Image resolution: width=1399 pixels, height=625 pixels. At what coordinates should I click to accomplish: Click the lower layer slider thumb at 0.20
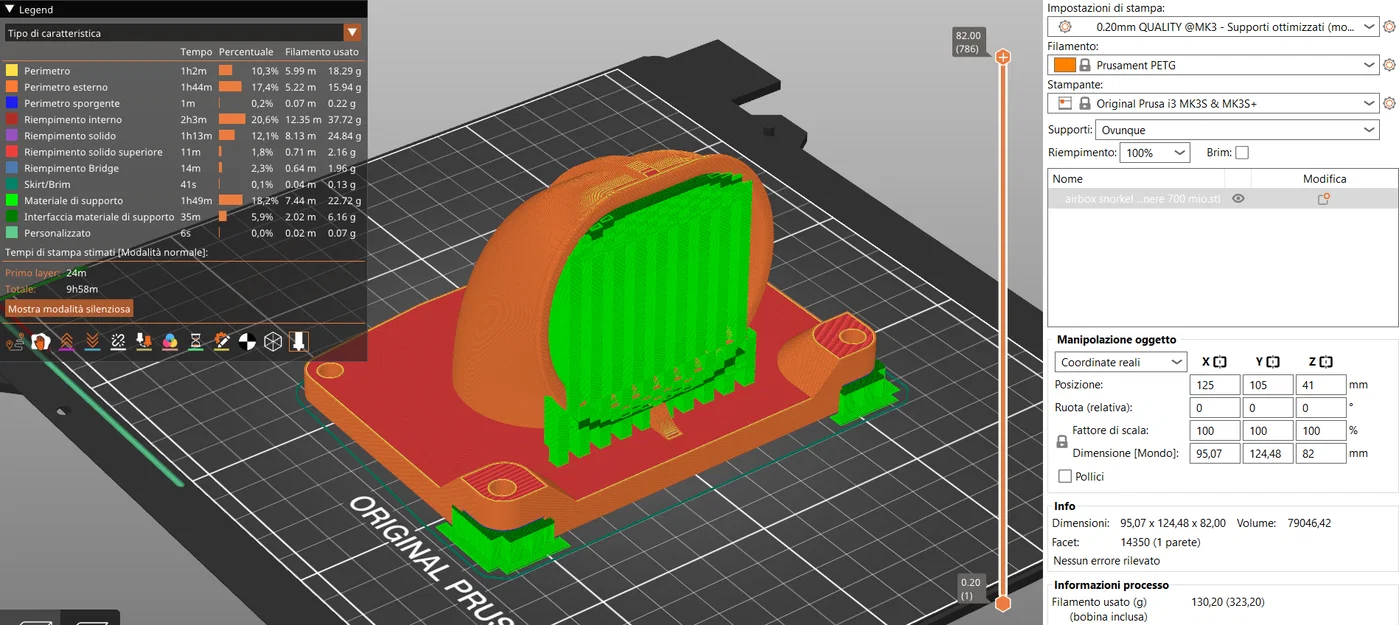tap(1003, 603)
